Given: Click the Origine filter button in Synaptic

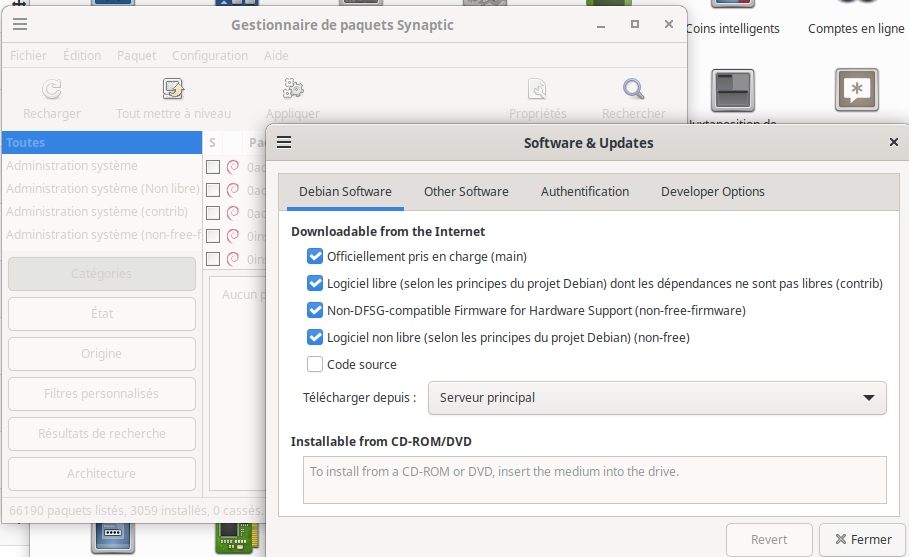Looking at the screenshot, I should (101, 354).
